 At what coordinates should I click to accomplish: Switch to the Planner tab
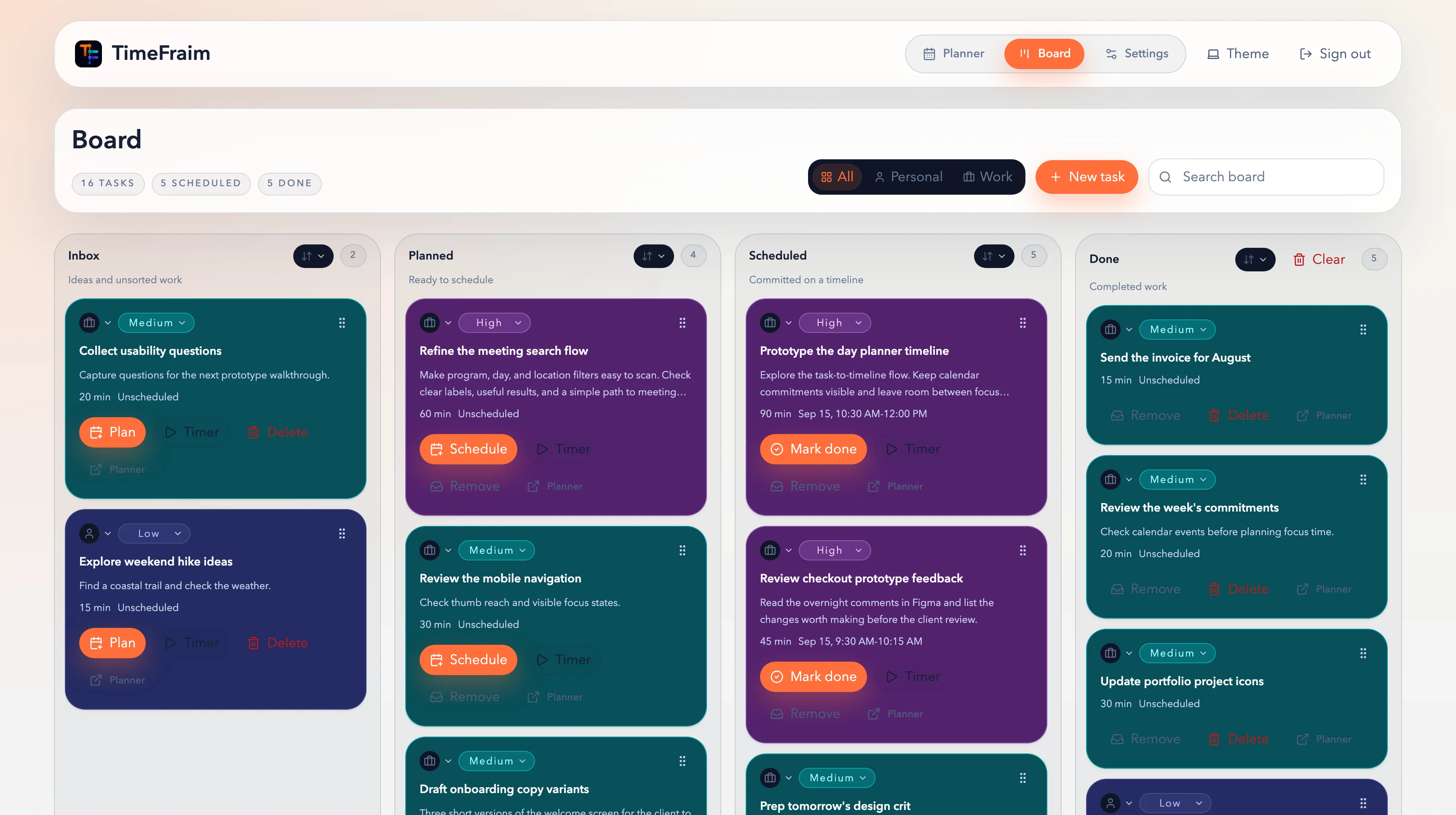point(953,54)
